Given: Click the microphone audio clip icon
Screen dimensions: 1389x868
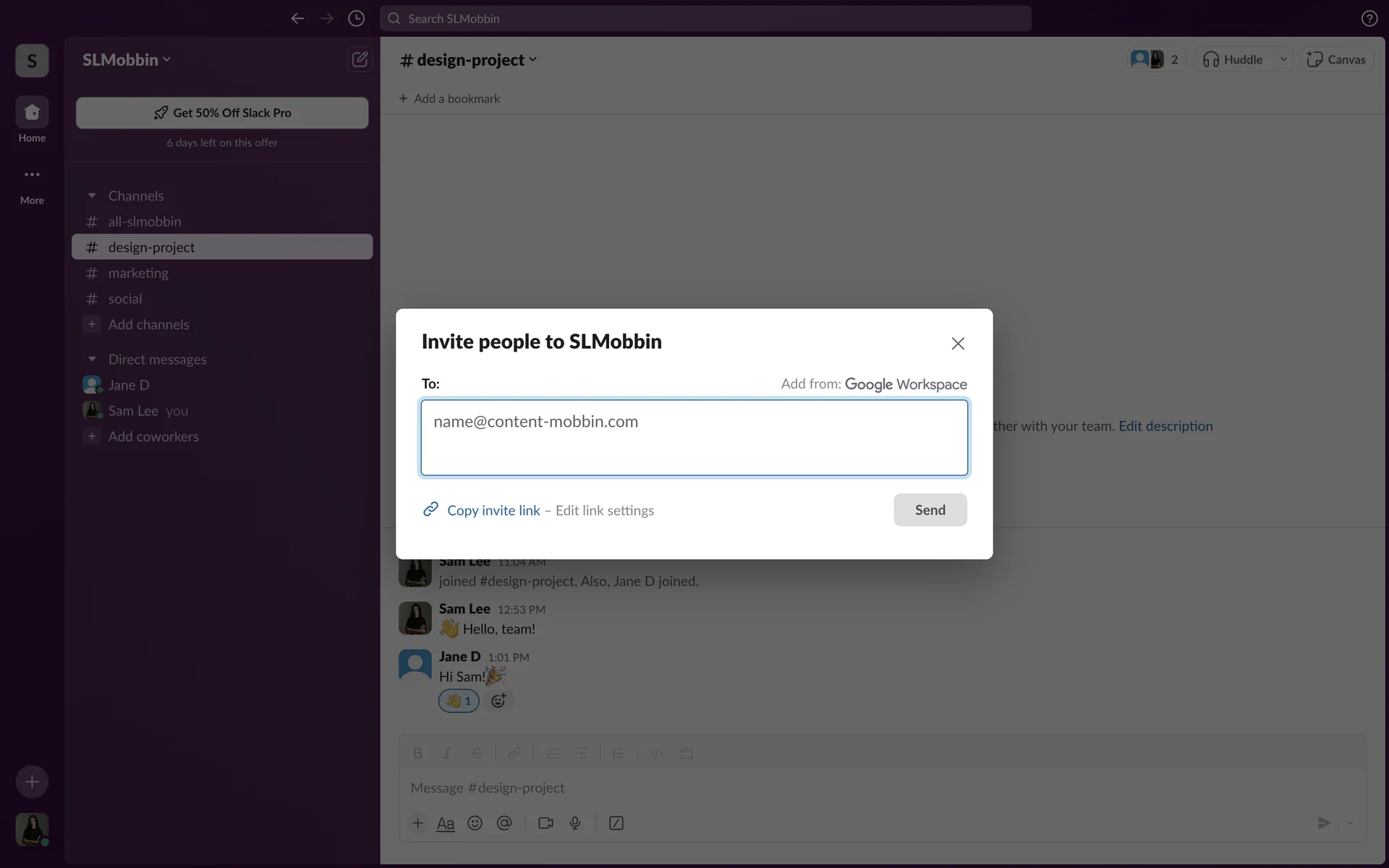Looking at the screenshot, I should tap(575, 823).
